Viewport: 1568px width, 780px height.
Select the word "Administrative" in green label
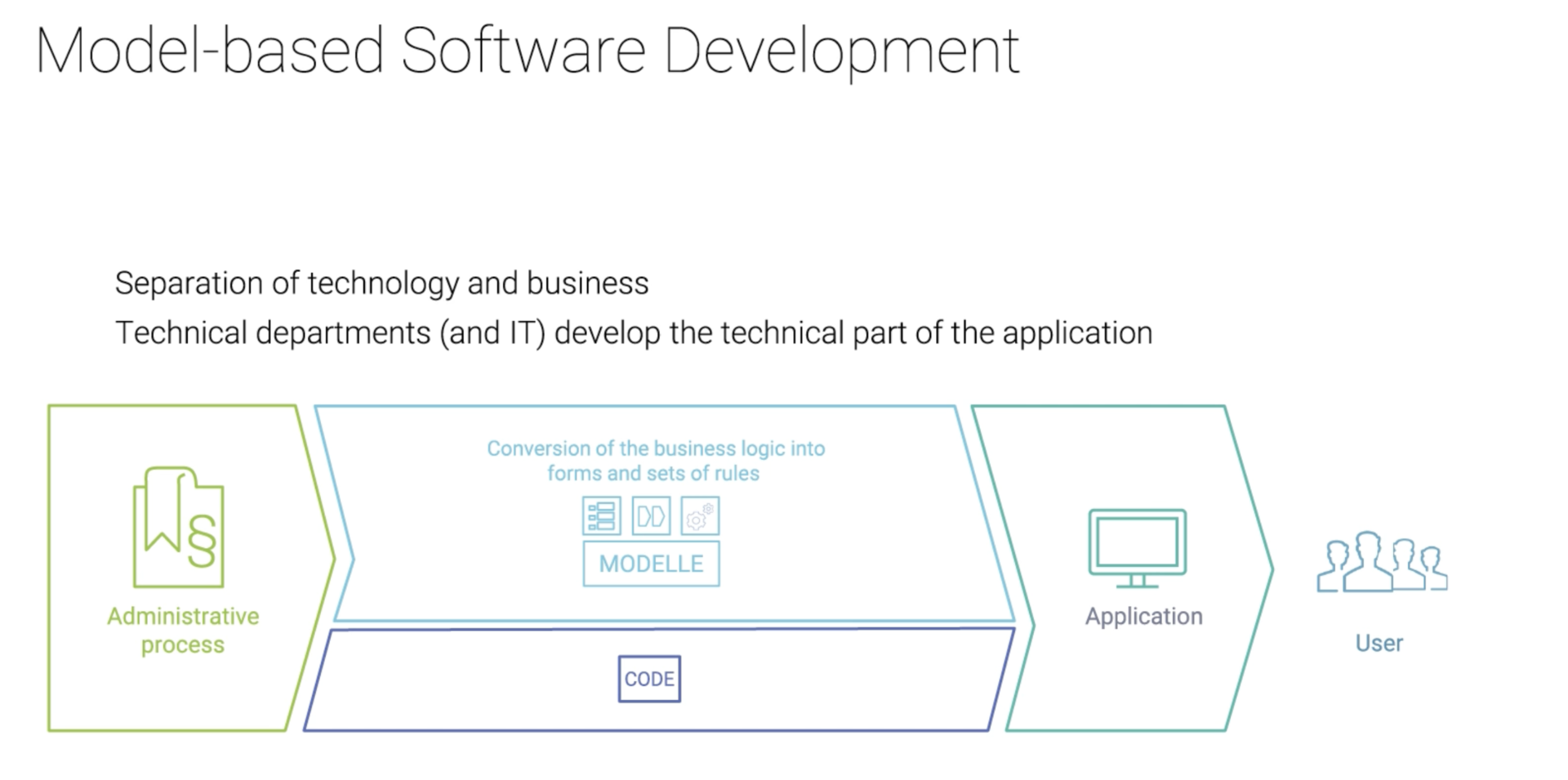tap(183, 616)
